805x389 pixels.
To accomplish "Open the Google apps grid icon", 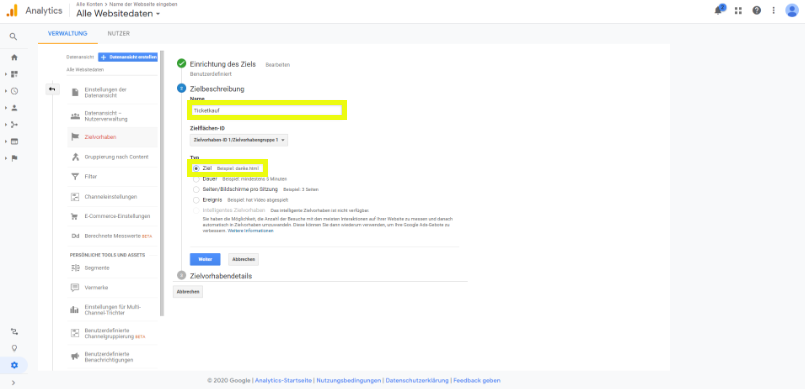I will (738, 10).
